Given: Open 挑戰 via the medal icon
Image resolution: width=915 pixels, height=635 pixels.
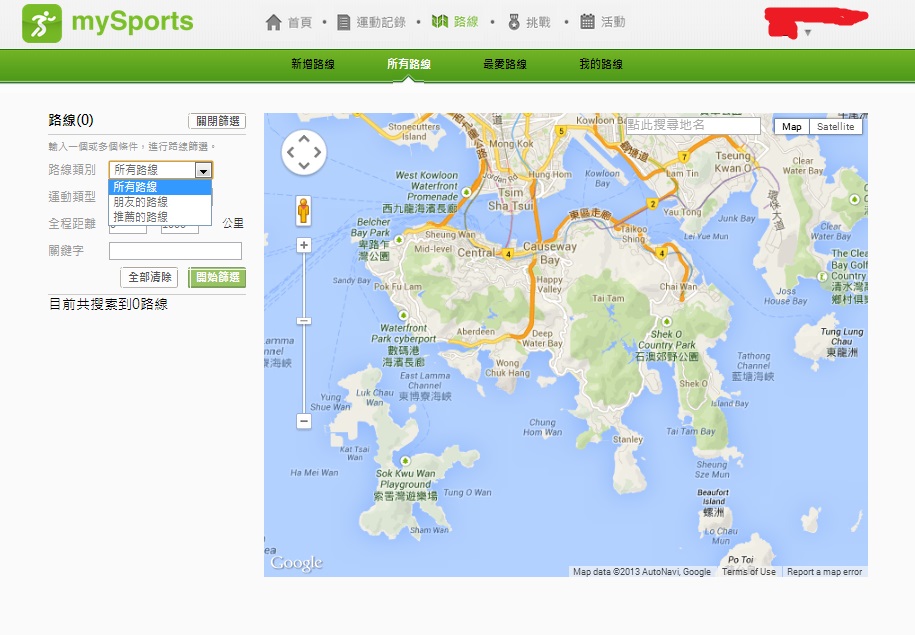Looking at the screenshot, I should (x=514, y=22).
